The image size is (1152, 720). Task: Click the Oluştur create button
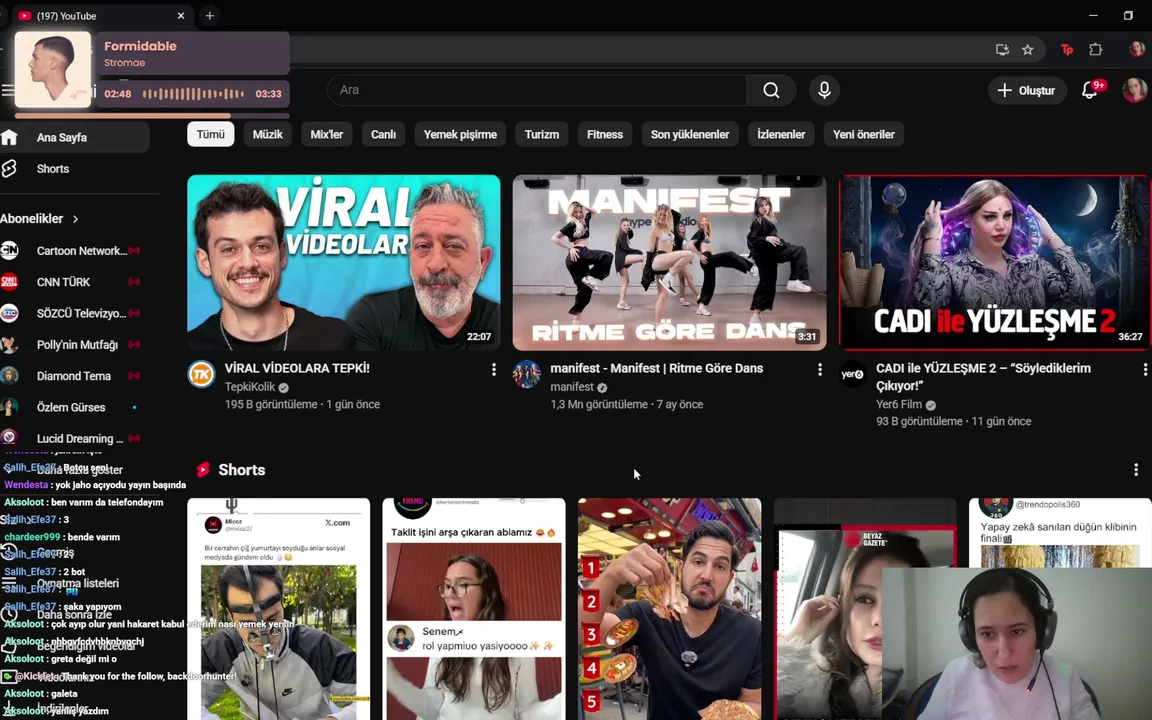(1026, 90)
